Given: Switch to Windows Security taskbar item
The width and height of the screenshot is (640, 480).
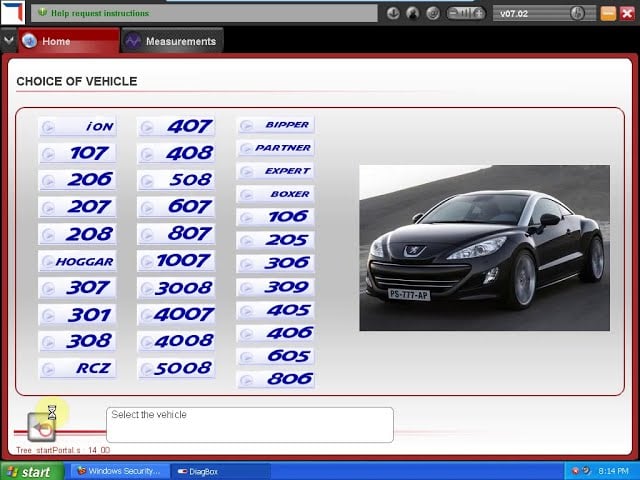Looking at the screenshot, I should (120, 471).
